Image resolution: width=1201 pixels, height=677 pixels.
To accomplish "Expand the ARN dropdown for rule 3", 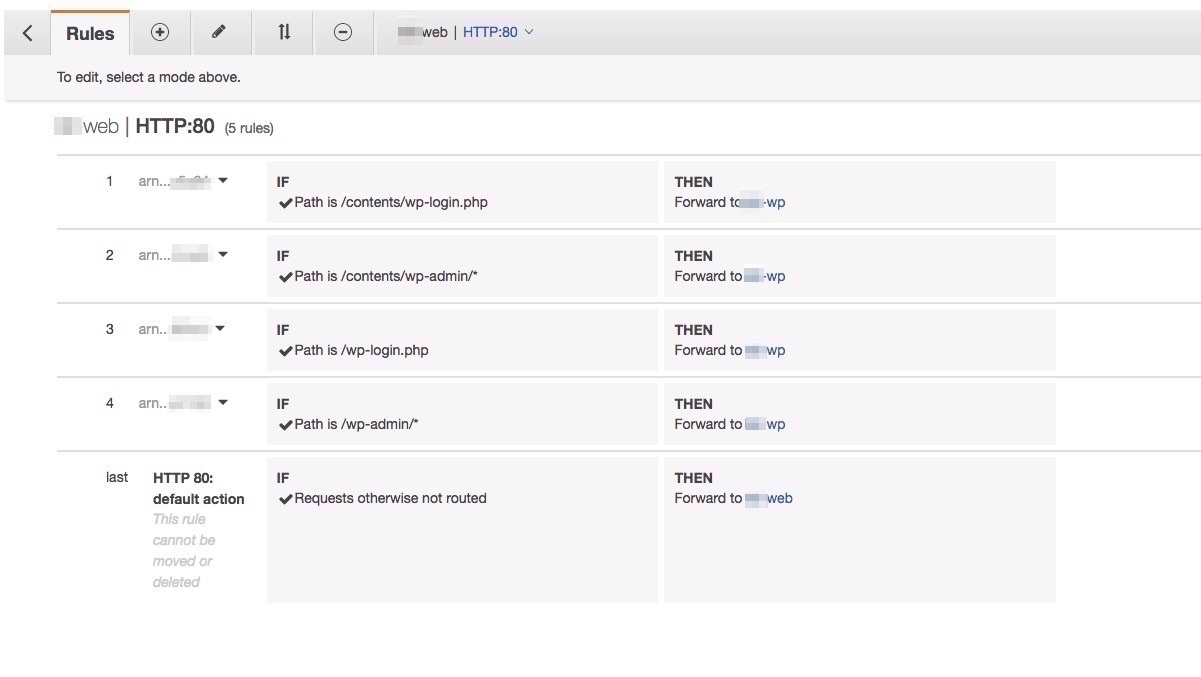I will pyautogui.click(x=221, y=329).
